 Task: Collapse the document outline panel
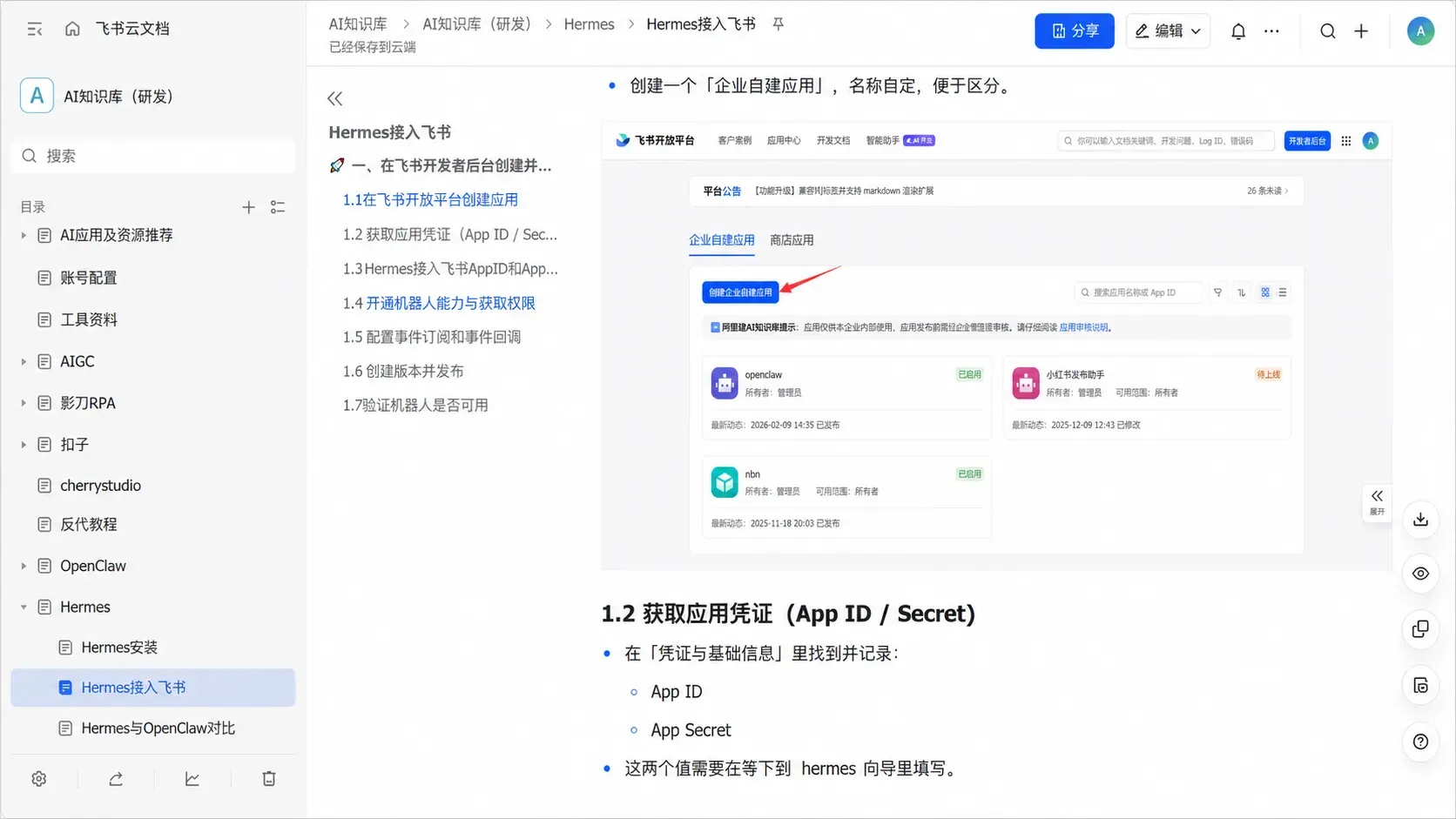(x=335, y=98)
